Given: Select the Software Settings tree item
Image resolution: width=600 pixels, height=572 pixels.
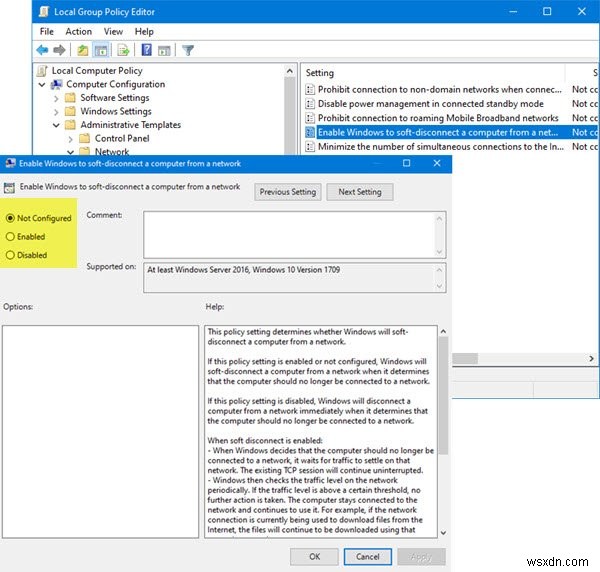Looking at the screenshot, I should (x=115, y=98).
